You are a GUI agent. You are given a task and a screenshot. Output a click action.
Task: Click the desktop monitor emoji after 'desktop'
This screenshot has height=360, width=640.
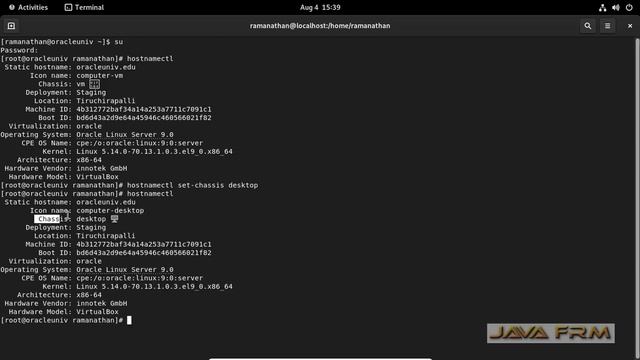click(x=114, y=219)
